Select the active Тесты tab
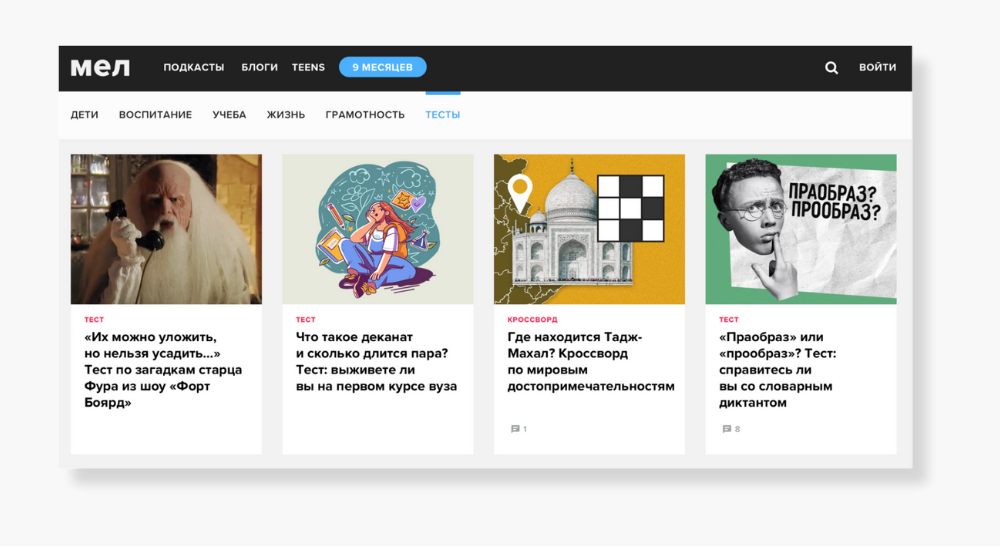 [442, 115]
